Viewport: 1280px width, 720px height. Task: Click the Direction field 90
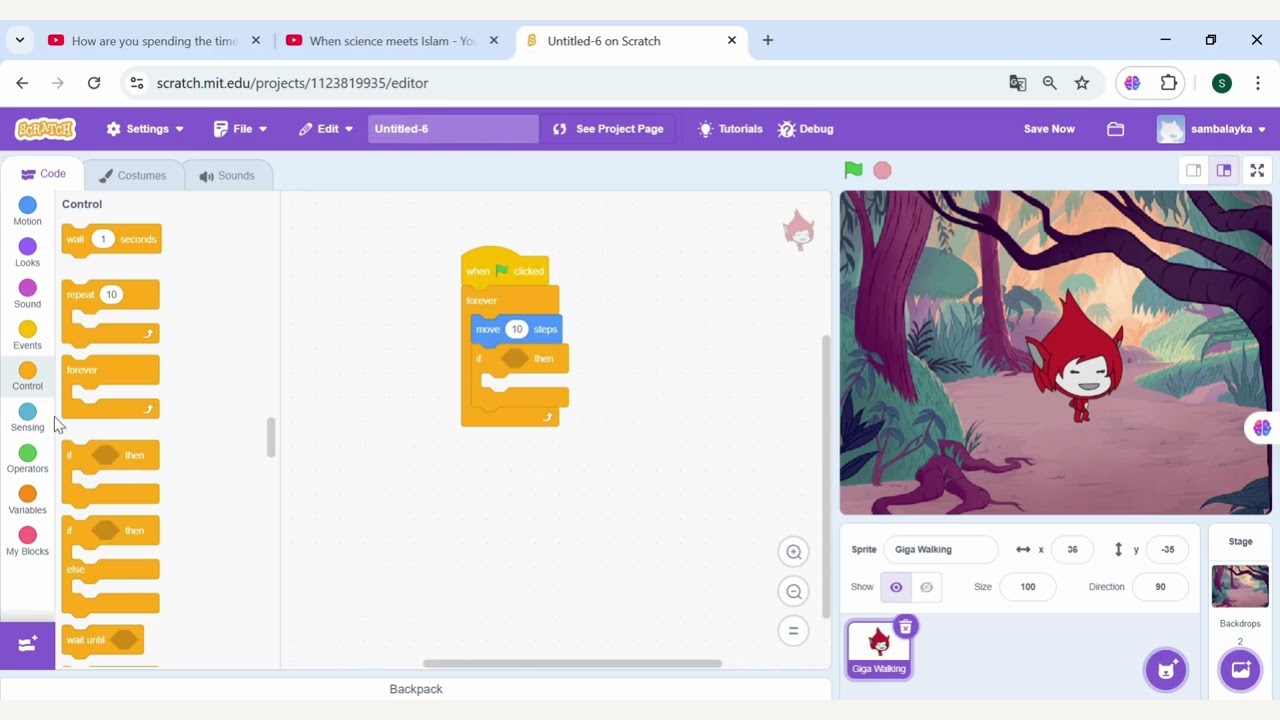click(x=1160, y=587)
